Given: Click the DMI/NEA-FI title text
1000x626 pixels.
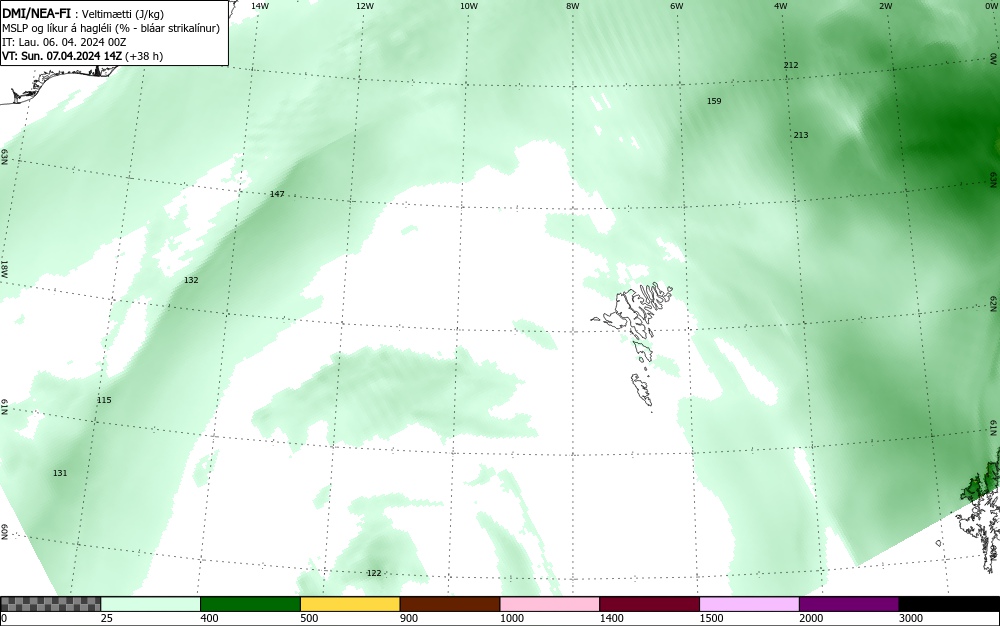Looking at the screenshot, I should 36,13.
